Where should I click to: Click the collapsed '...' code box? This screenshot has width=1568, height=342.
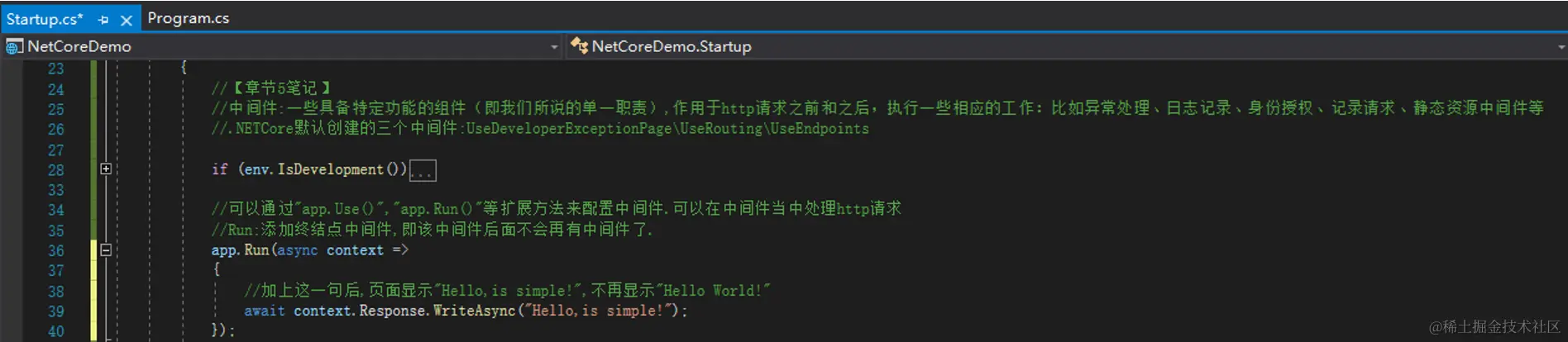pos(423,171)
